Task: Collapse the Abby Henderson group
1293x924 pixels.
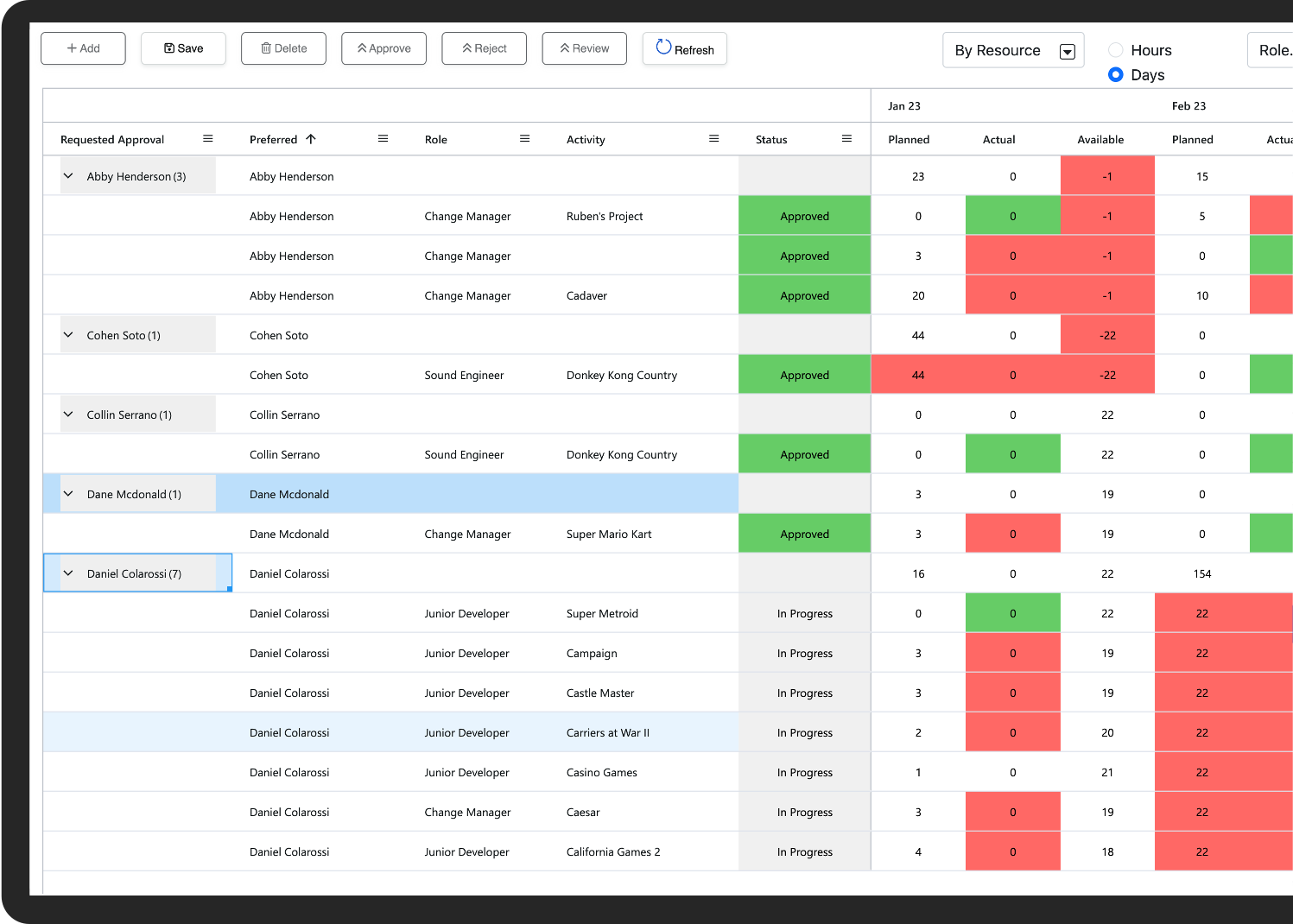Action: [x=68, y=175]
